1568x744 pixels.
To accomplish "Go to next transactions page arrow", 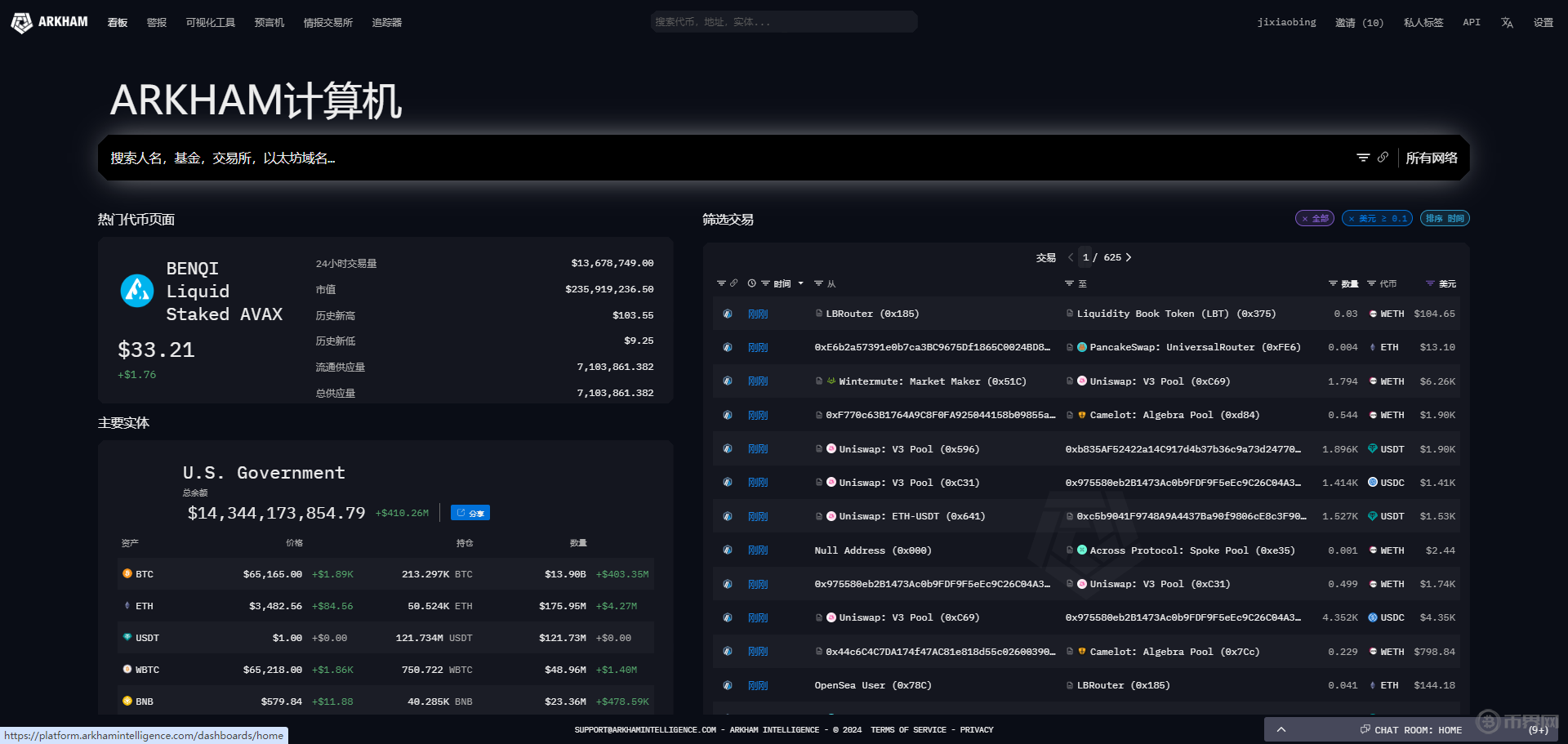I will 1129,257.
